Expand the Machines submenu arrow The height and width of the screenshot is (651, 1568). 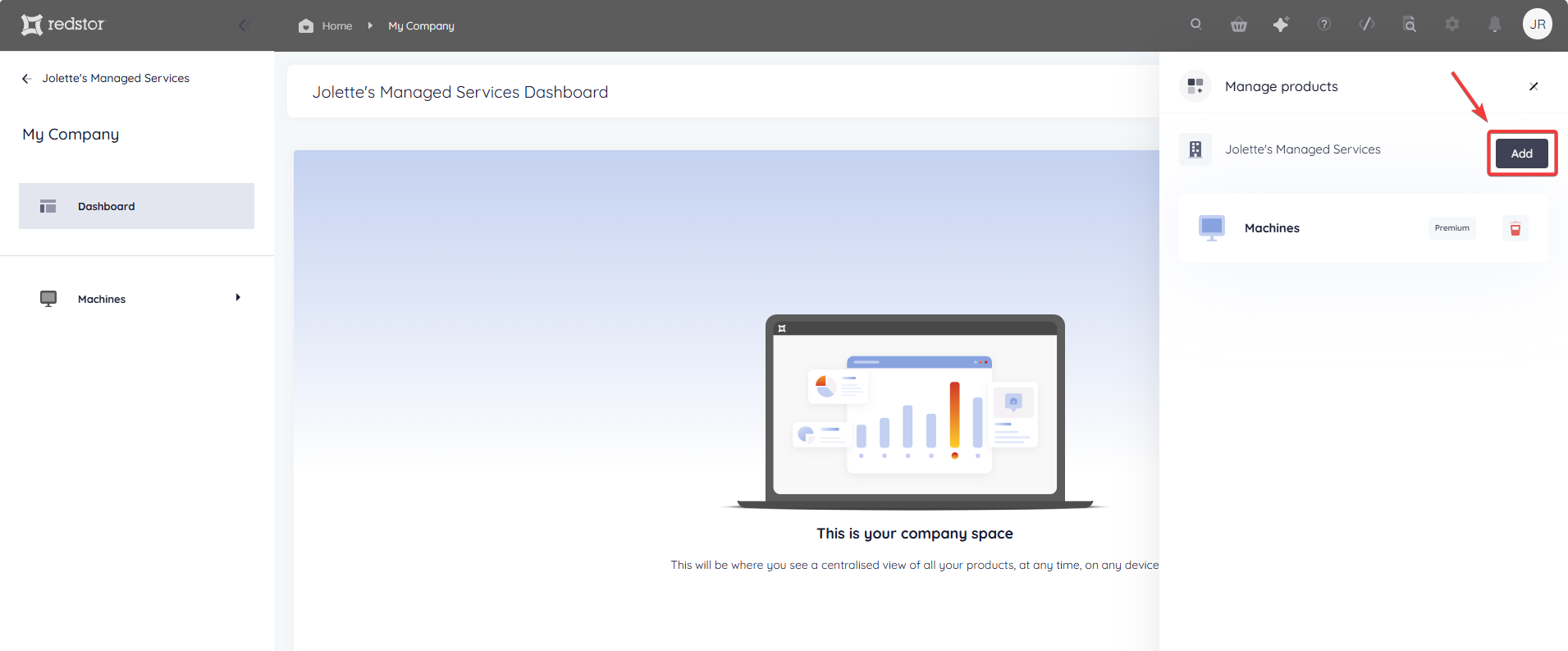click(238, 297)
